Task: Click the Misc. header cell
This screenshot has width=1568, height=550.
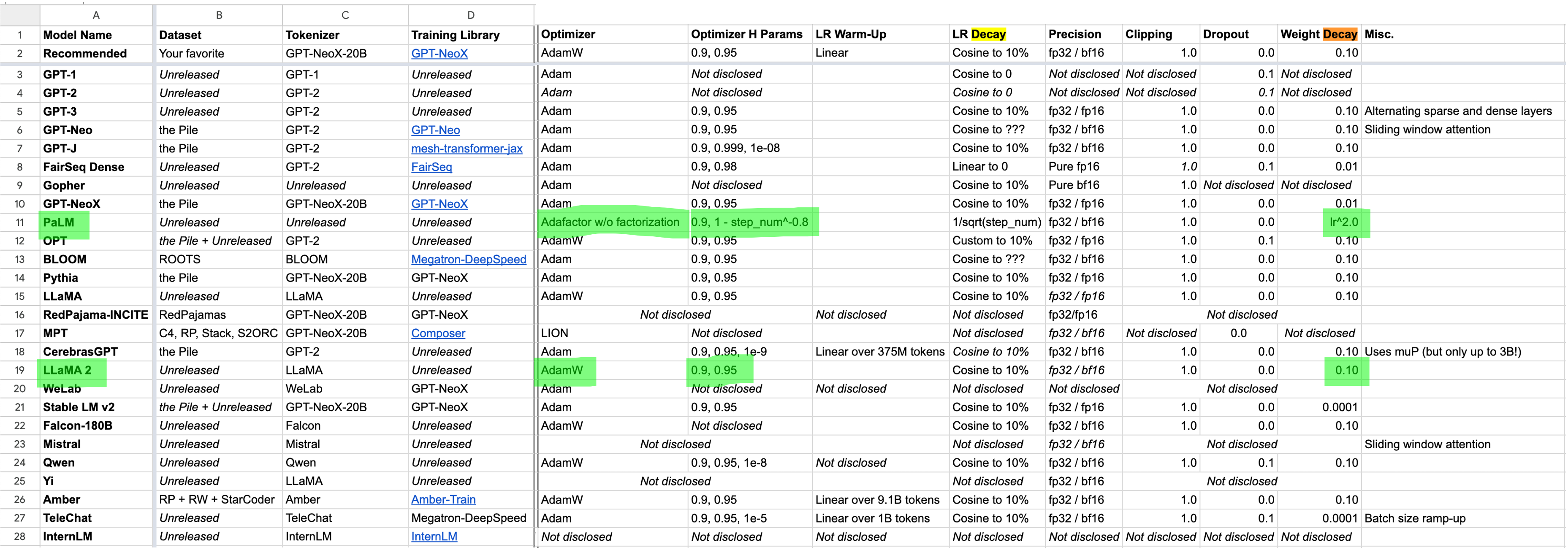Action: coord(1463,35)
